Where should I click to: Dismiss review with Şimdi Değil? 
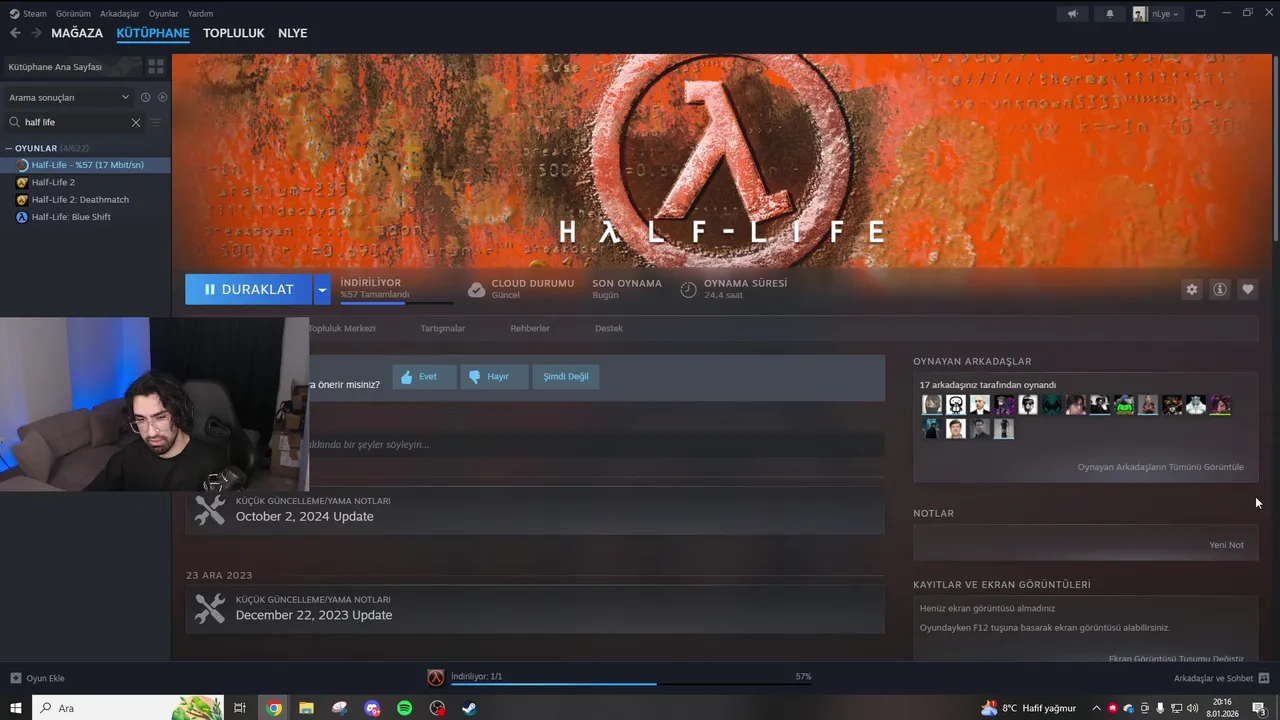tap(566, 377)
